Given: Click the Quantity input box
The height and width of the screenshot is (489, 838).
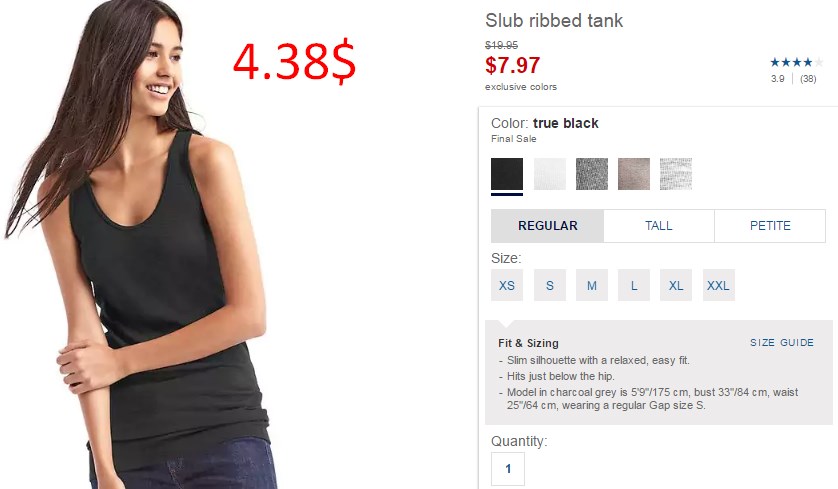Looking at the screenshot, I should click(508, 469).
